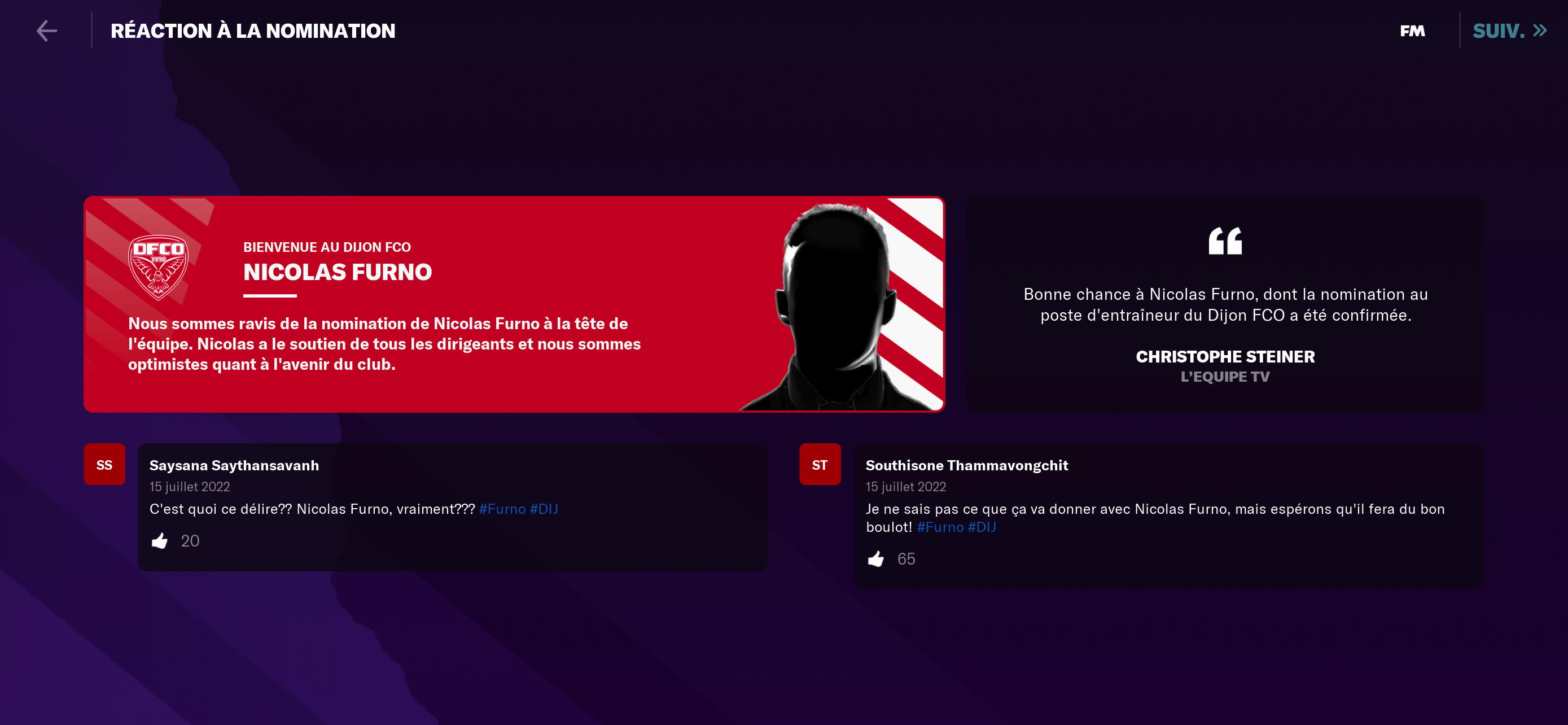Click the "Je ne sais pas" post text
This screenshot has height=725, width=1568.
coord(1155,518)
